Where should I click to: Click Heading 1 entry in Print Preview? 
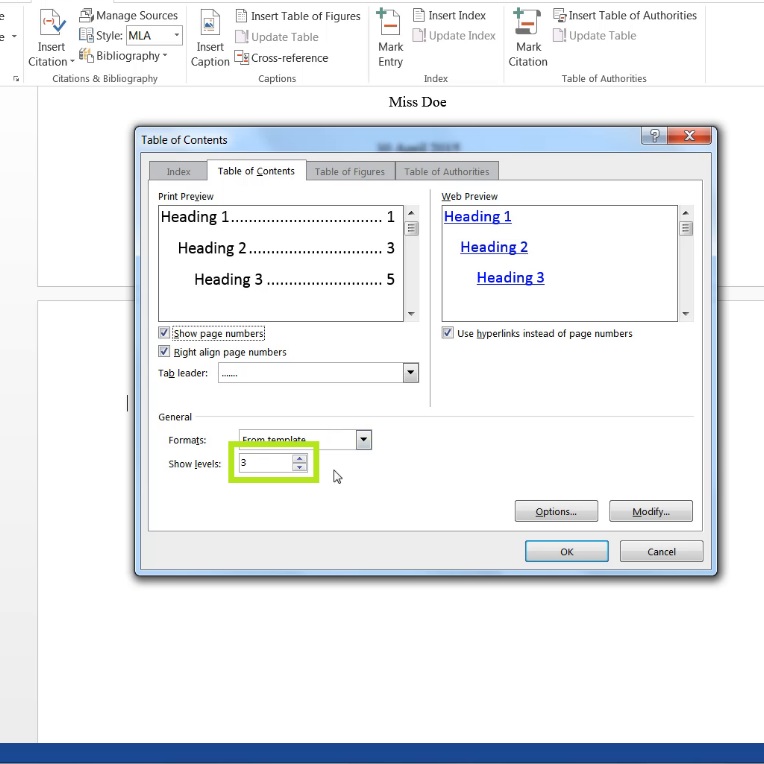278,217
